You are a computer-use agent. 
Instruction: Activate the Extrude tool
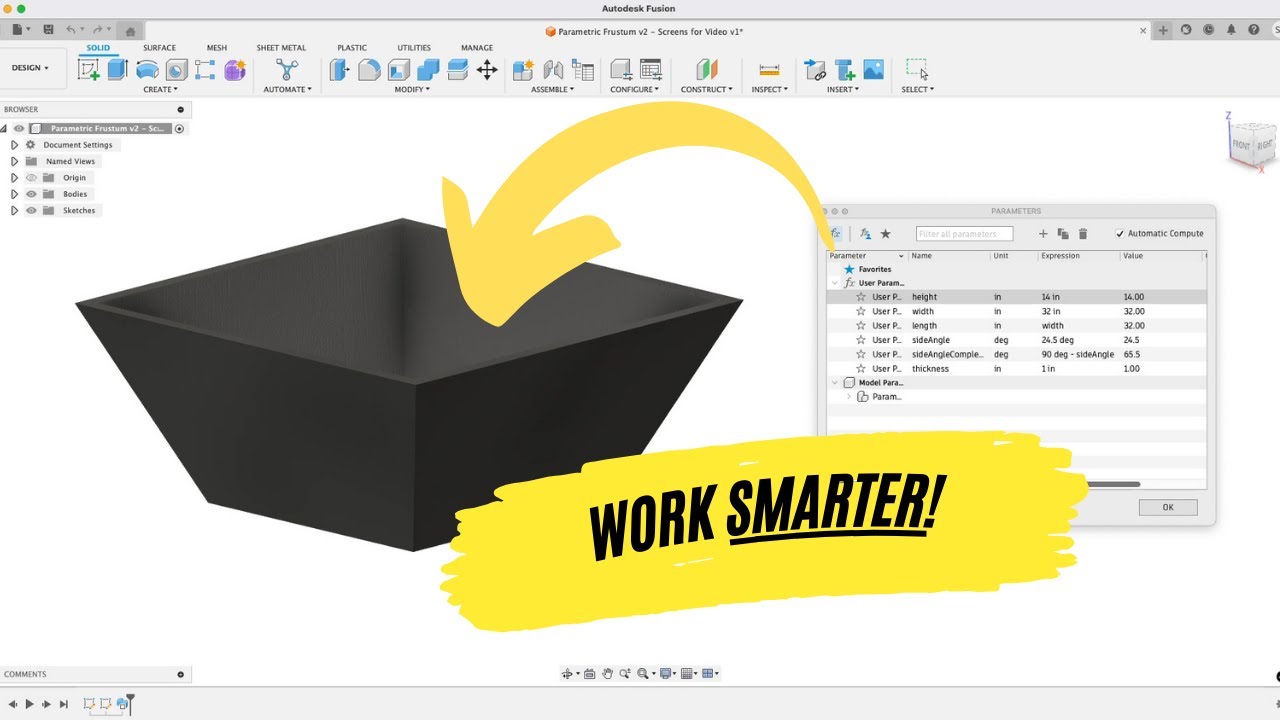(118, 70)
